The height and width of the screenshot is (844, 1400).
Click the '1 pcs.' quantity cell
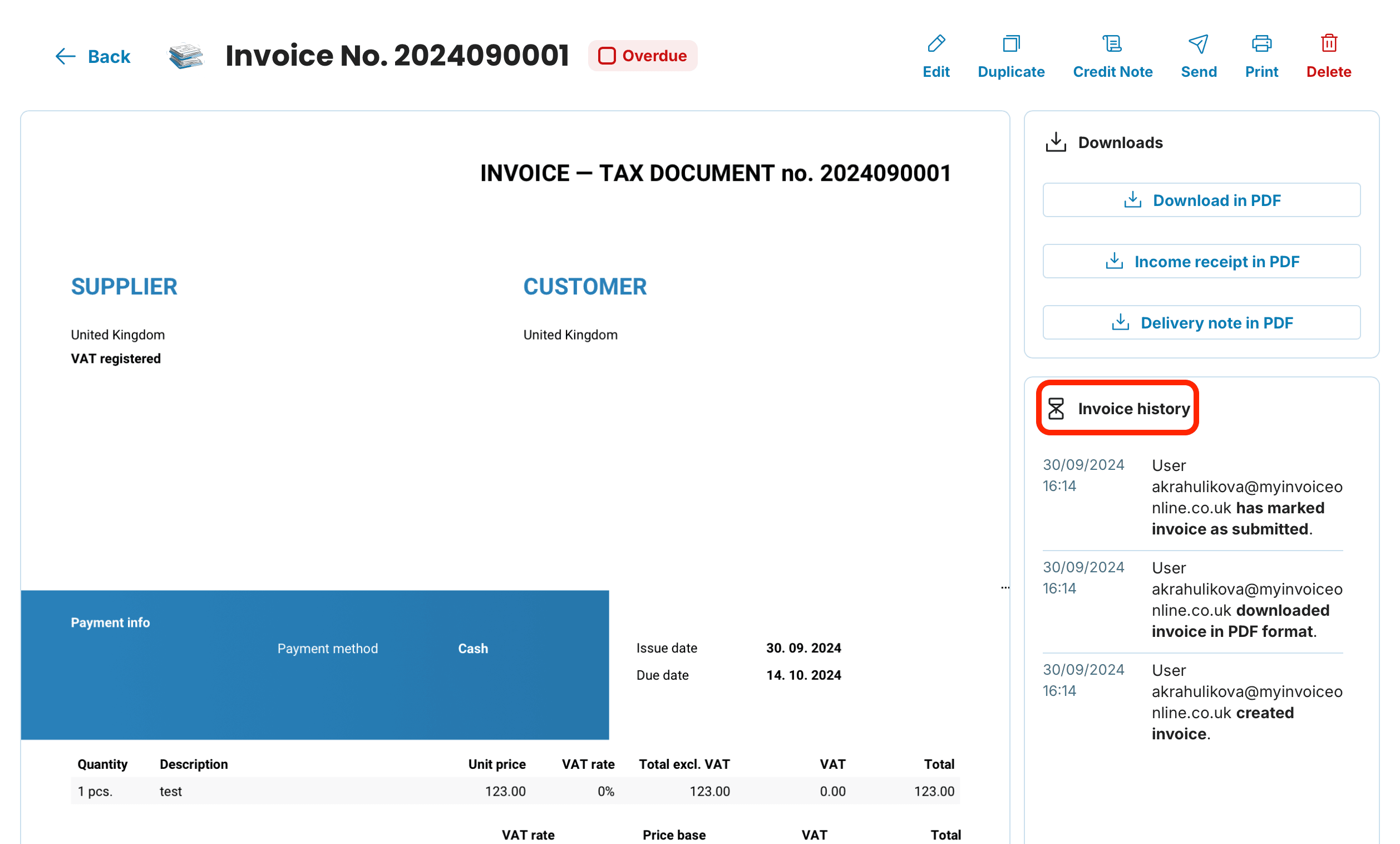[x=95, y=791]
